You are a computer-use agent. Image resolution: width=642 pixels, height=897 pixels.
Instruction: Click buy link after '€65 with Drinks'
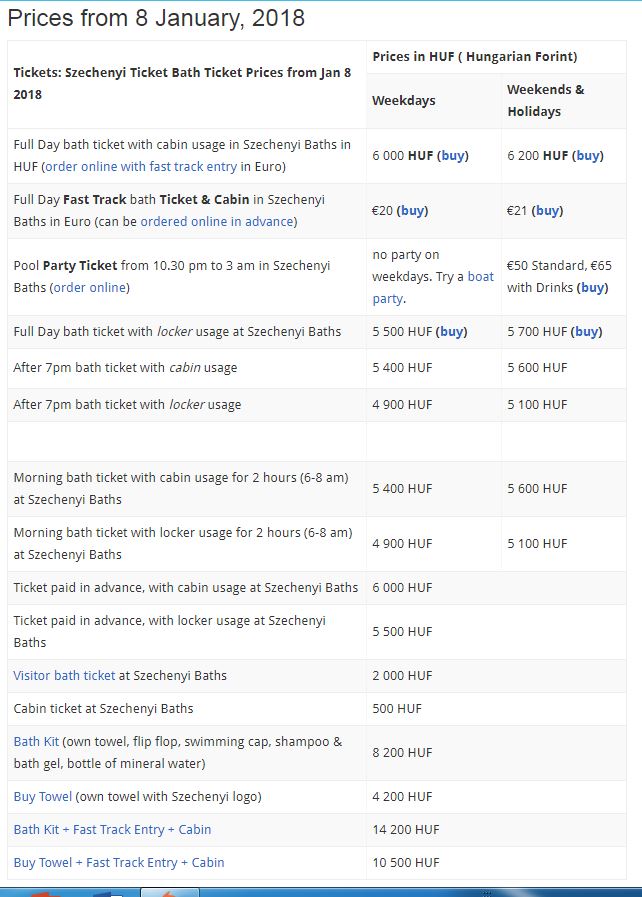click(592, 288)
